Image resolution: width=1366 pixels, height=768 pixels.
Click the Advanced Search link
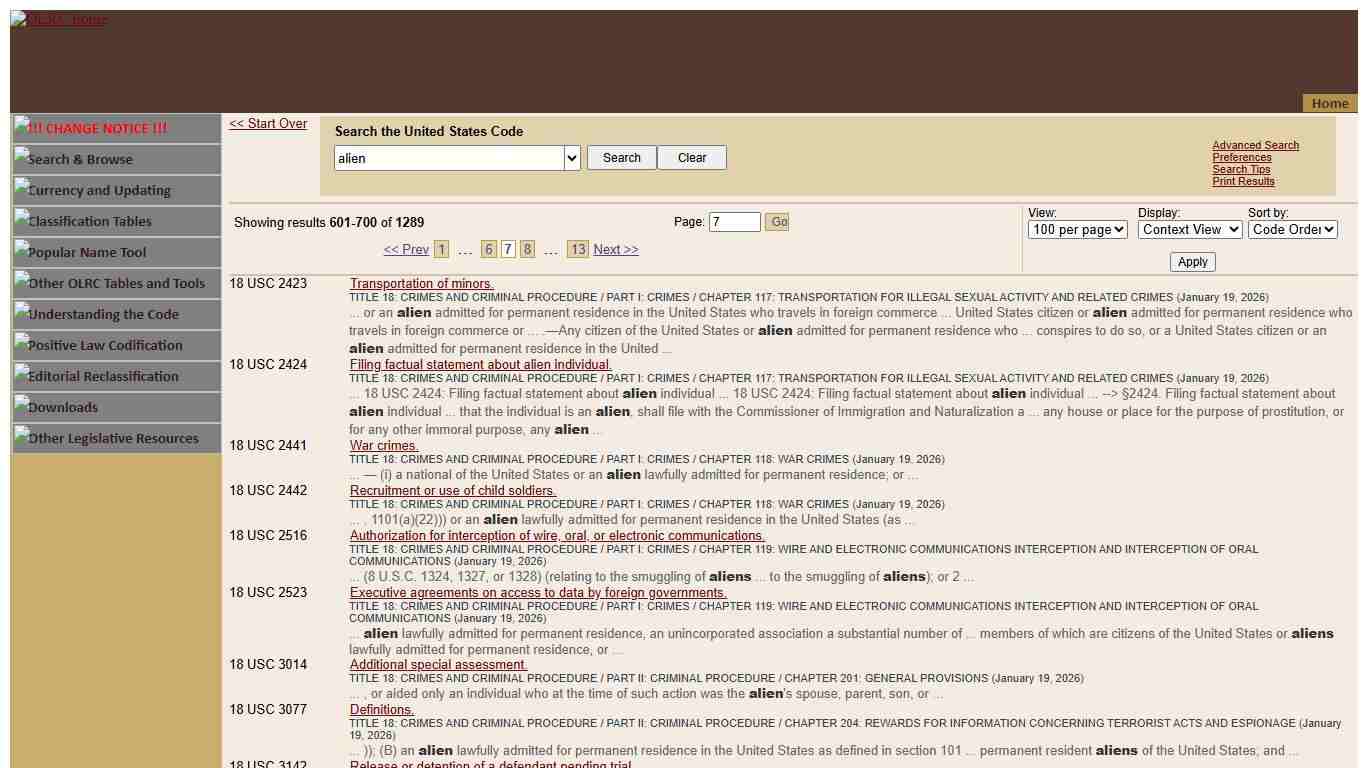(x=1255, y=145)
